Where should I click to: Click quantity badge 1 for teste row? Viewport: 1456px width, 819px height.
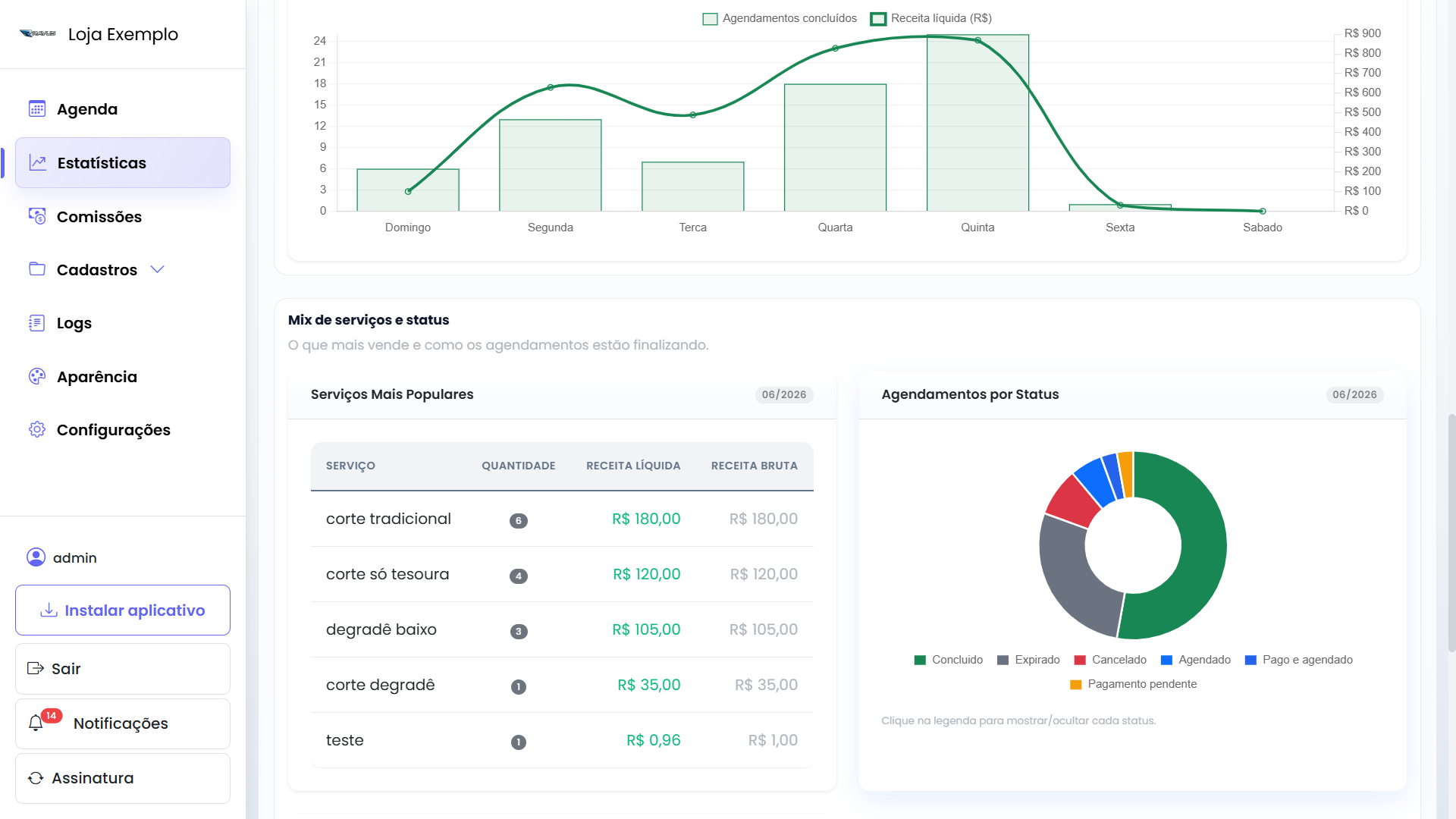519,742
